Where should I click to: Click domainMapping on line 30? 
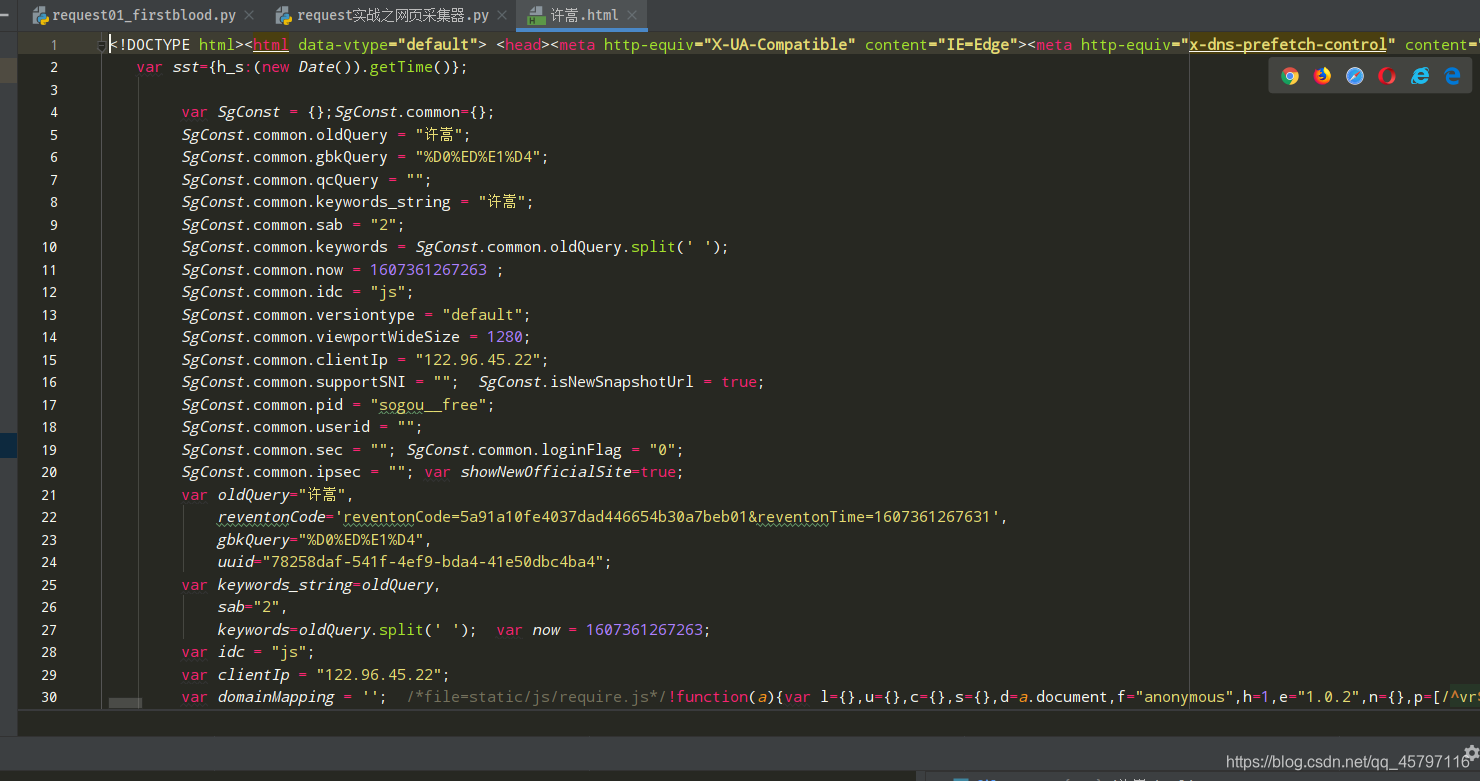click(x=276, y=697)
